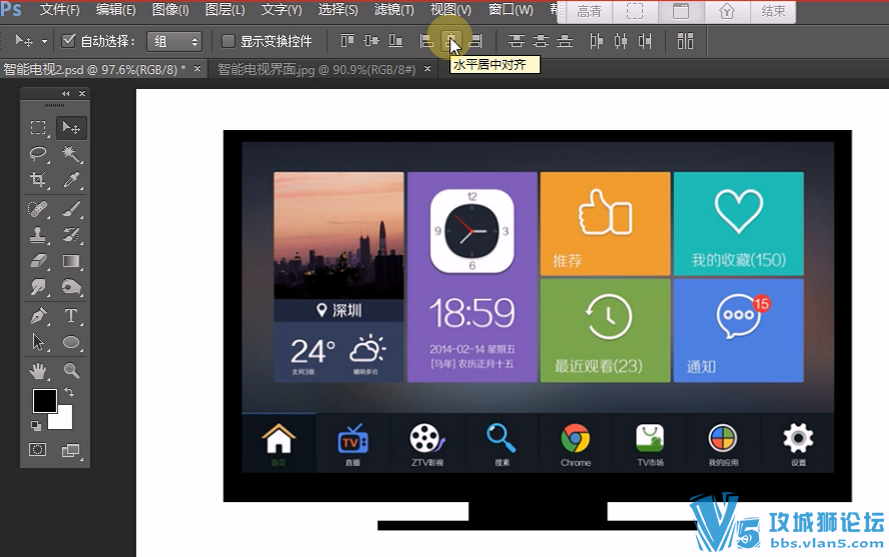Click the home icon in recorder bar
This screenshot has height=557, width=889.
[727, 11]
